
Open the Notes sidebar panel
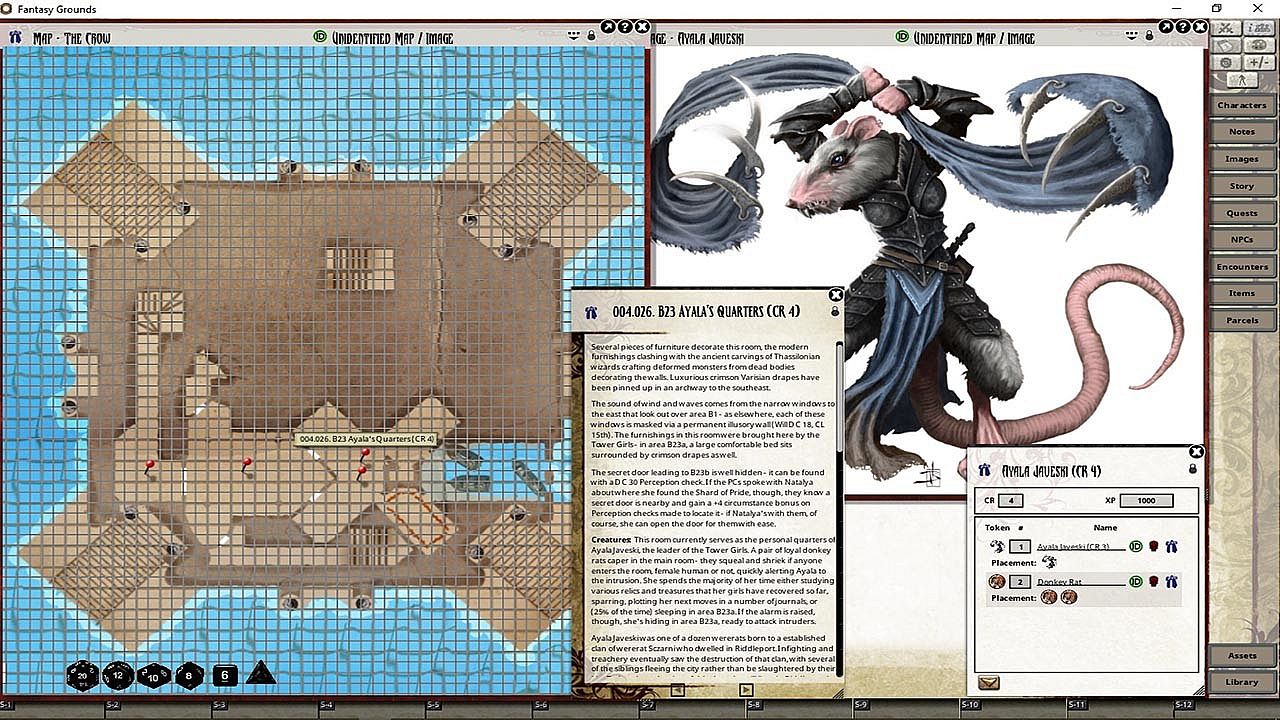[x=1242, y=132]
